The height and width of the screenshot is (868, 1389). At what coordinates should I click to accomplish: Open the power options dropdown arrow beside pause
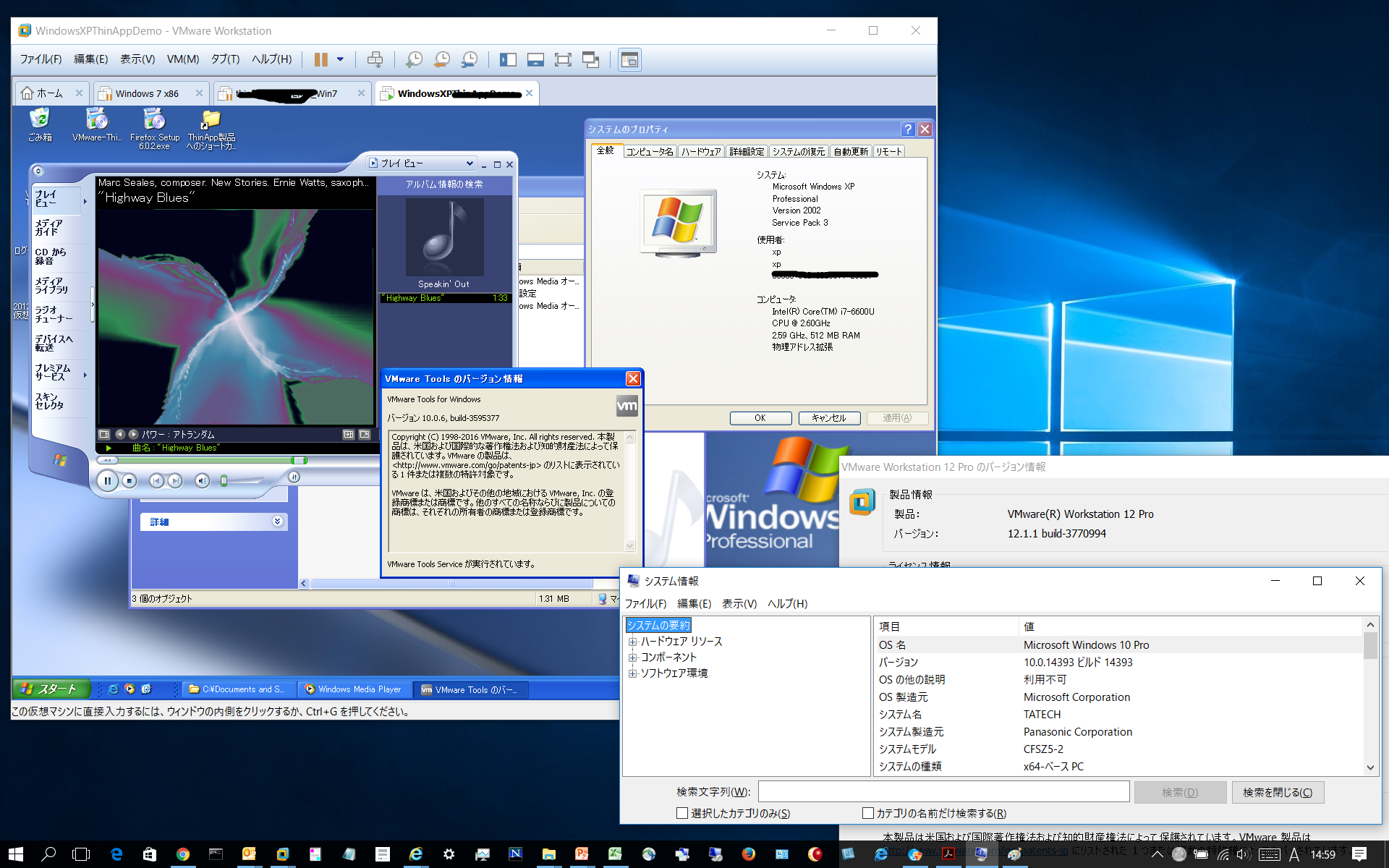340,59
